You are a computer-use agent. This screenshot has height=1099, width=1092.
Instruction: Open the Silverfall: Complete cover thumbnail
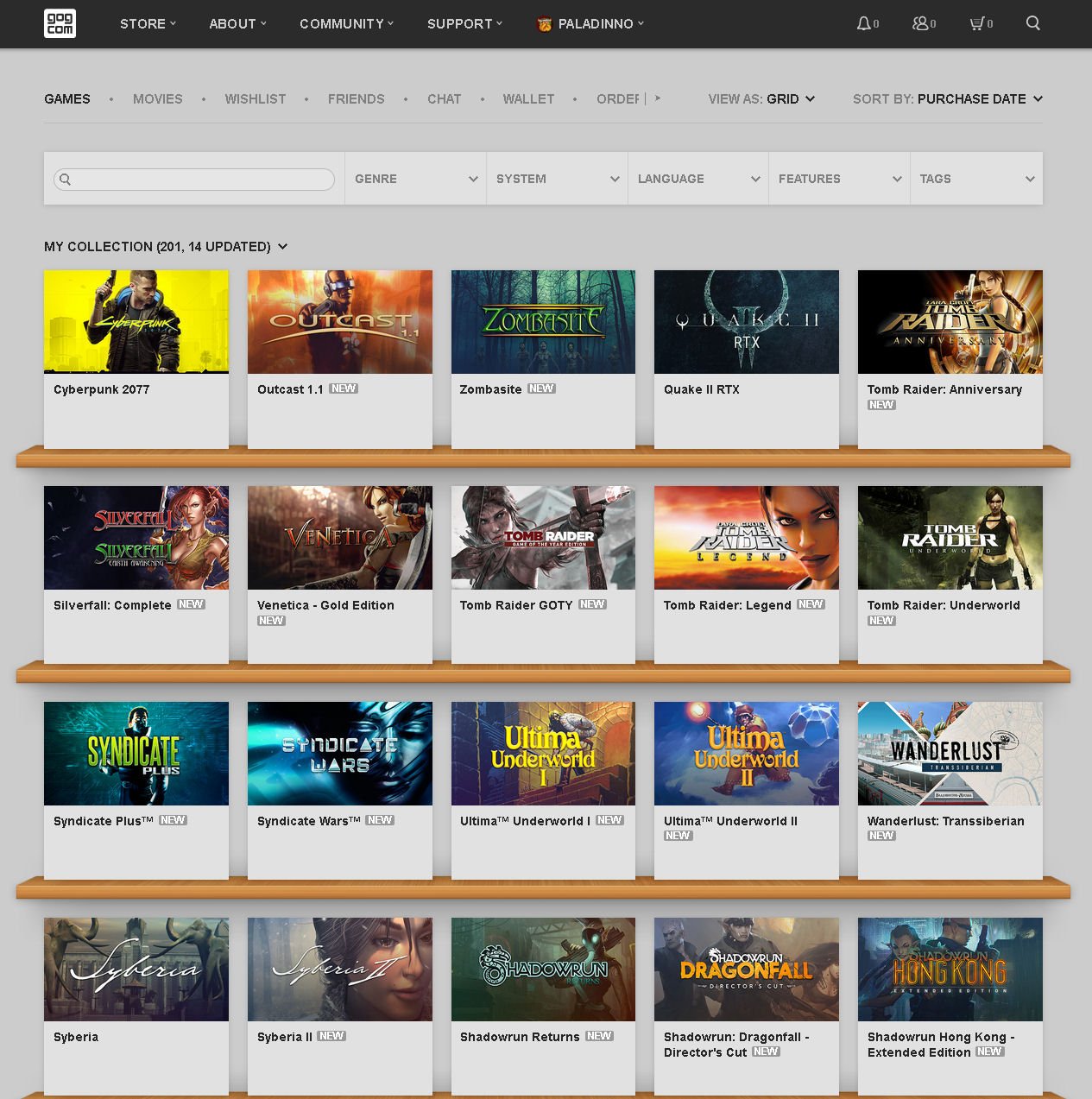[136, 538]
